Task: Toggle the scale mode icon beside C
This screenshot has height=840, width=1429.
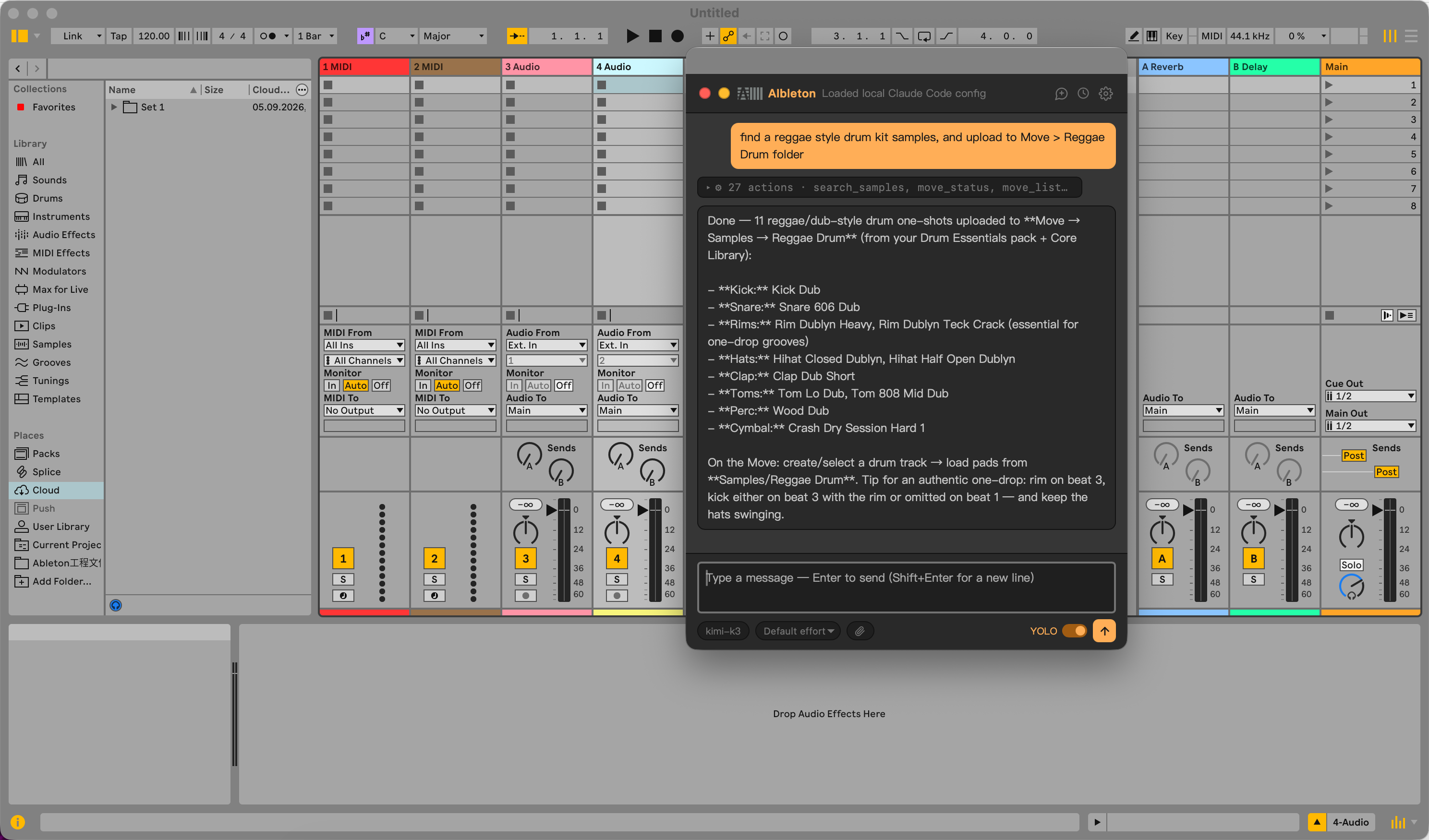Action: (364, 36)
